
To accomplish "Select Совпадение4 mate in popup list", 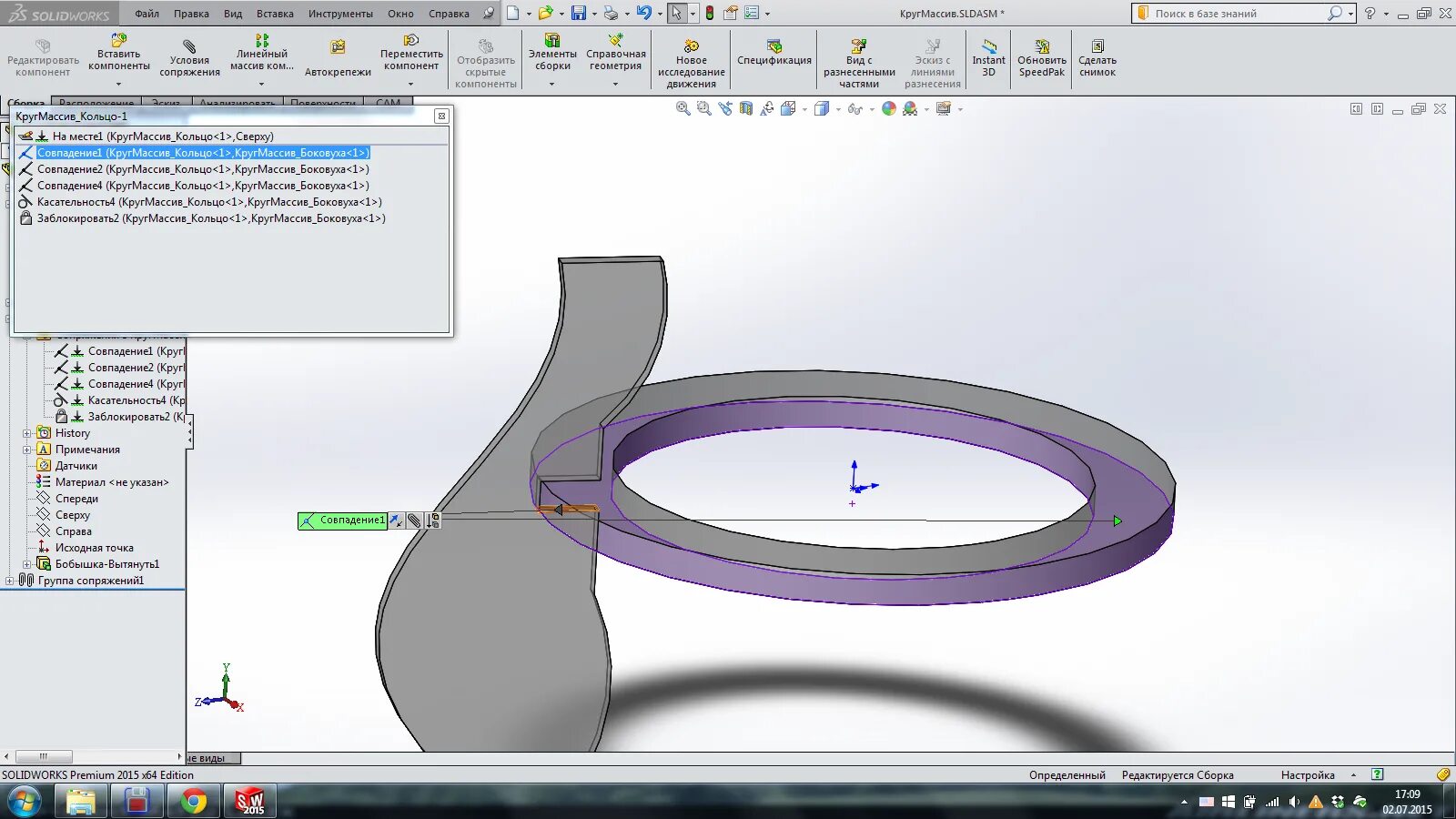I will point(203,186).
